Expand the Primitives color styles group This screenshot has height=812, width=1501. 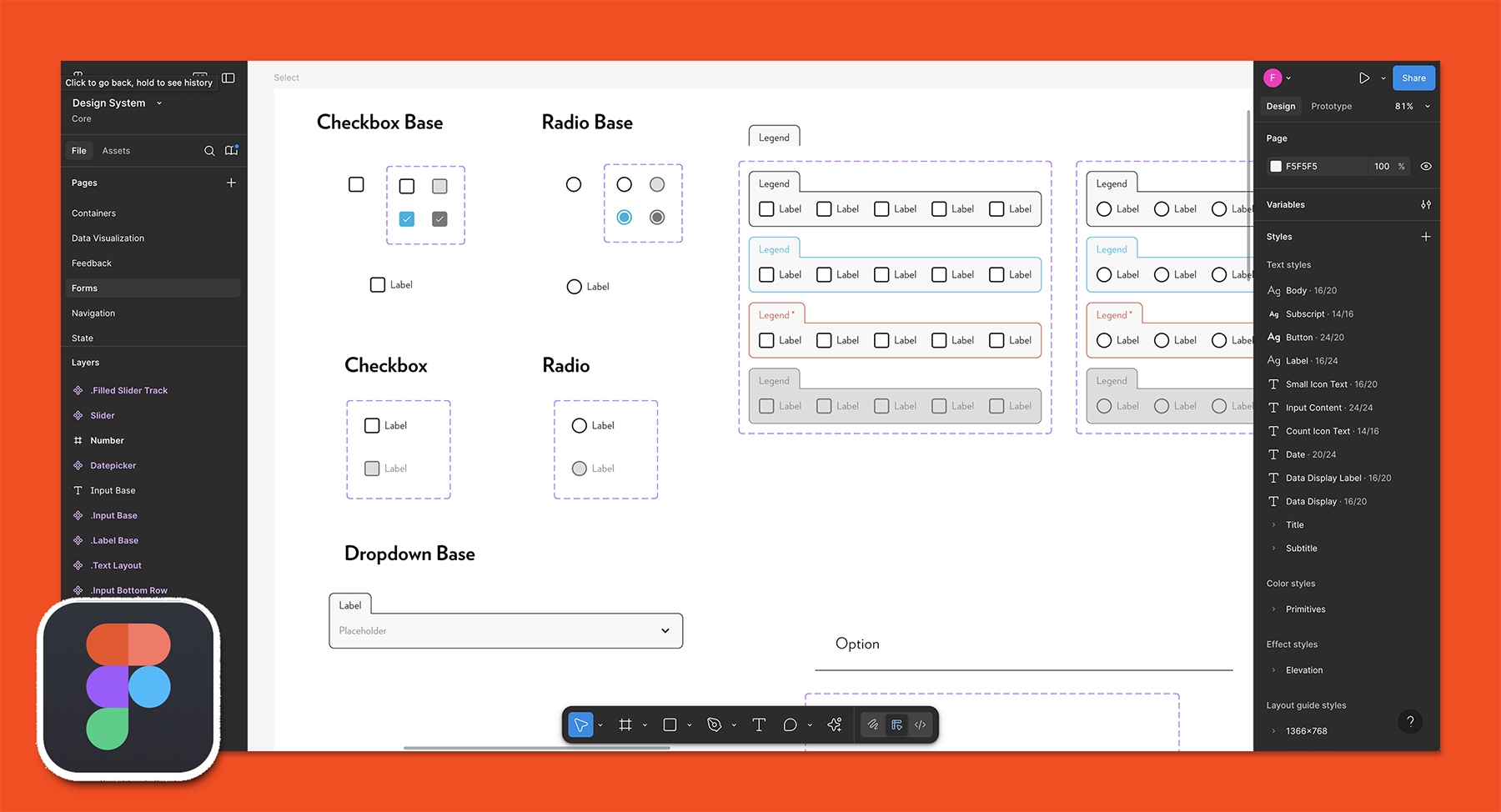click(x=1274, y=609)
